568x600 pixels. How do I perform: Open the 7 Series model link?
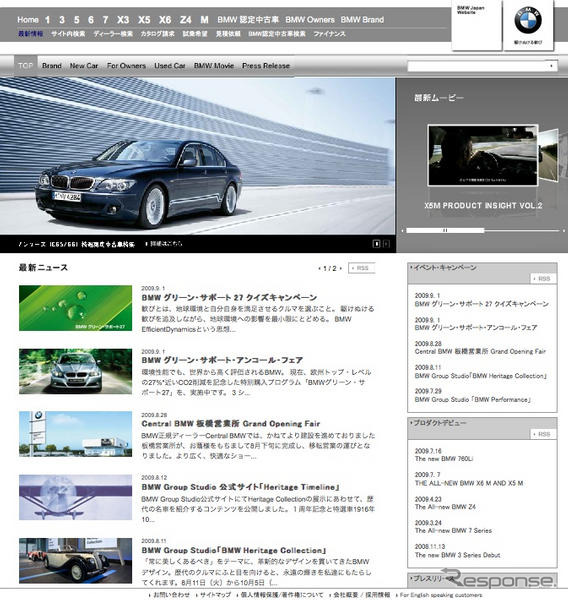[105, 20]
